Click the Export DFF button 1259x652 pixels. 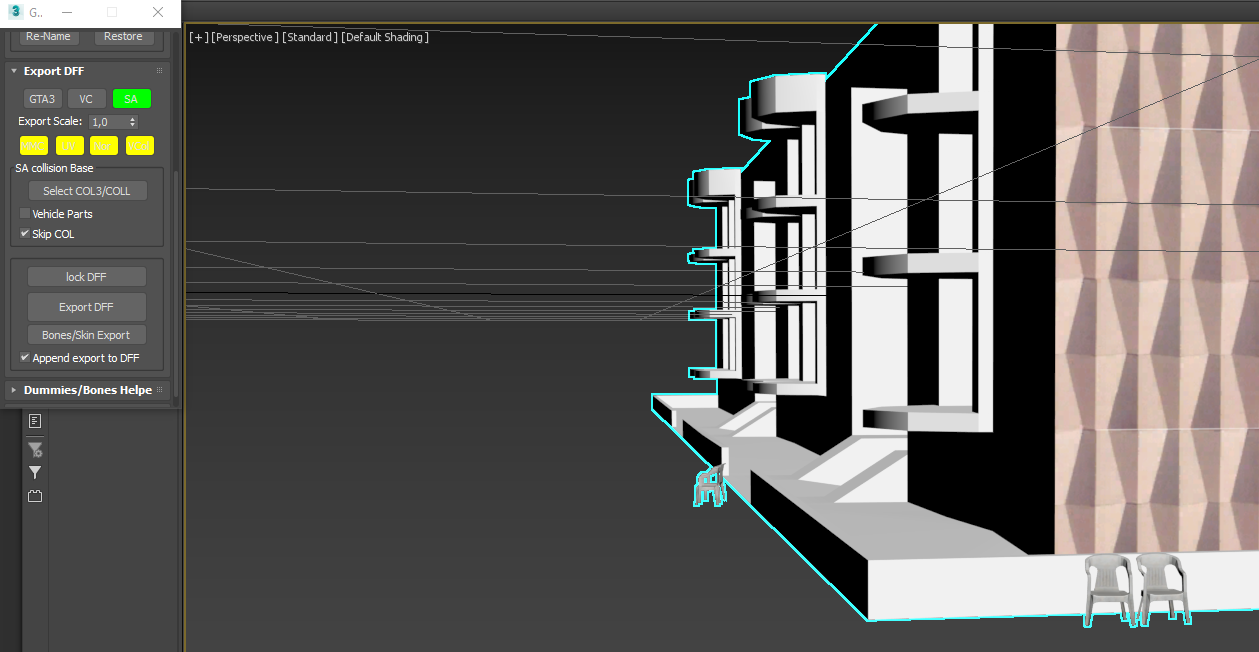pyautogui.click(x=87, y=307)
